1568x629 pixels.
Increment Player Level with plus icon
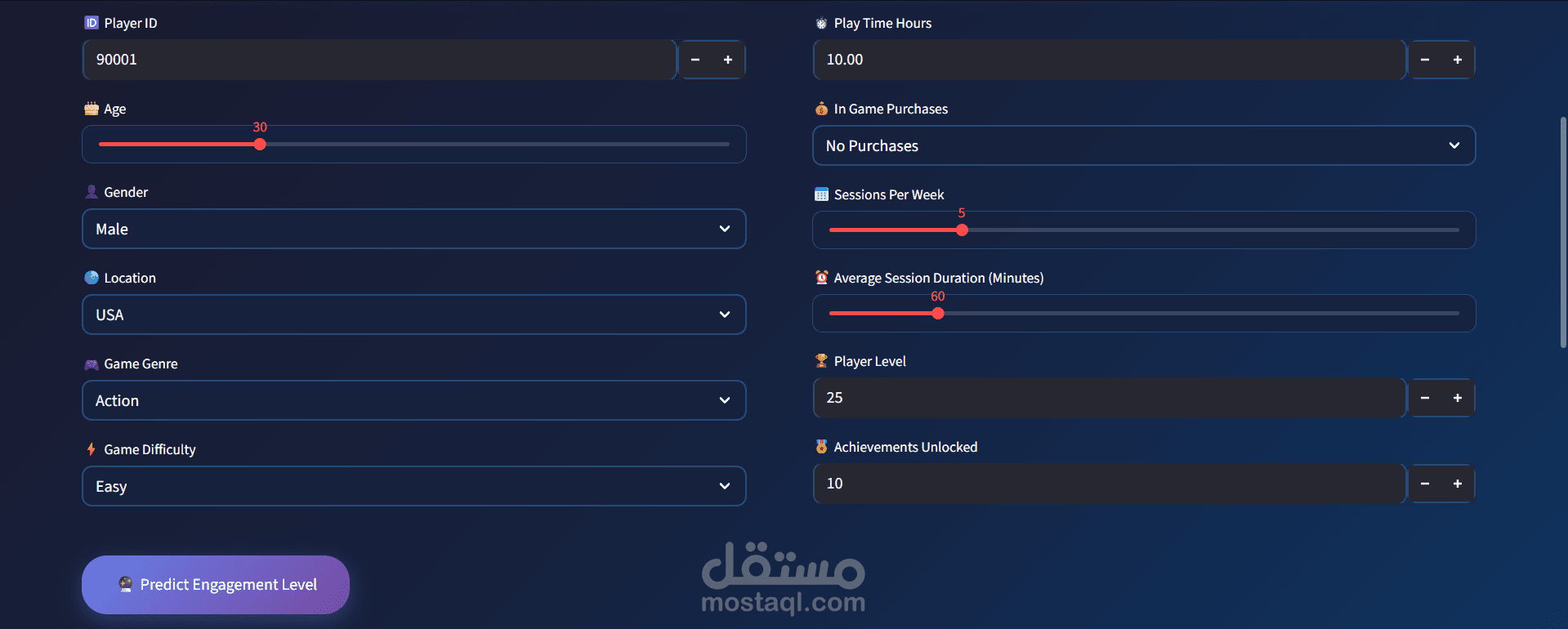(x=1458, y=398)
